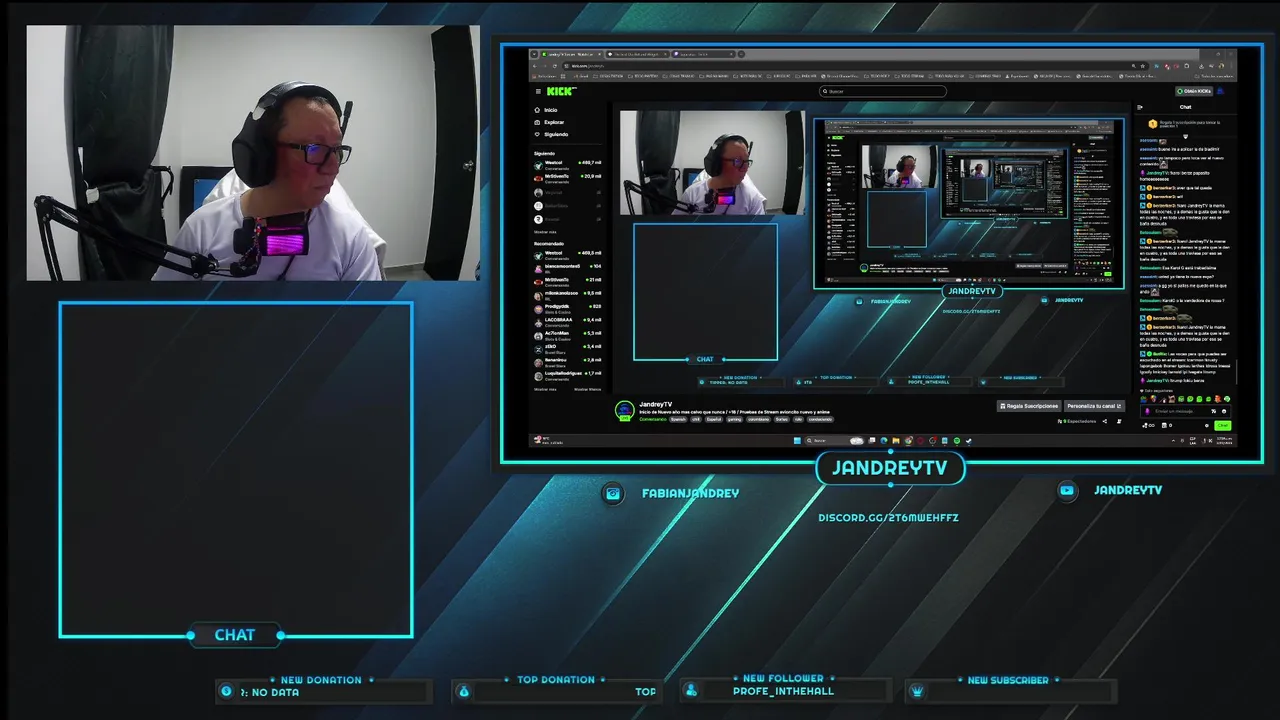
Task: Click the gaming stream tag
Action: (734, 419)
